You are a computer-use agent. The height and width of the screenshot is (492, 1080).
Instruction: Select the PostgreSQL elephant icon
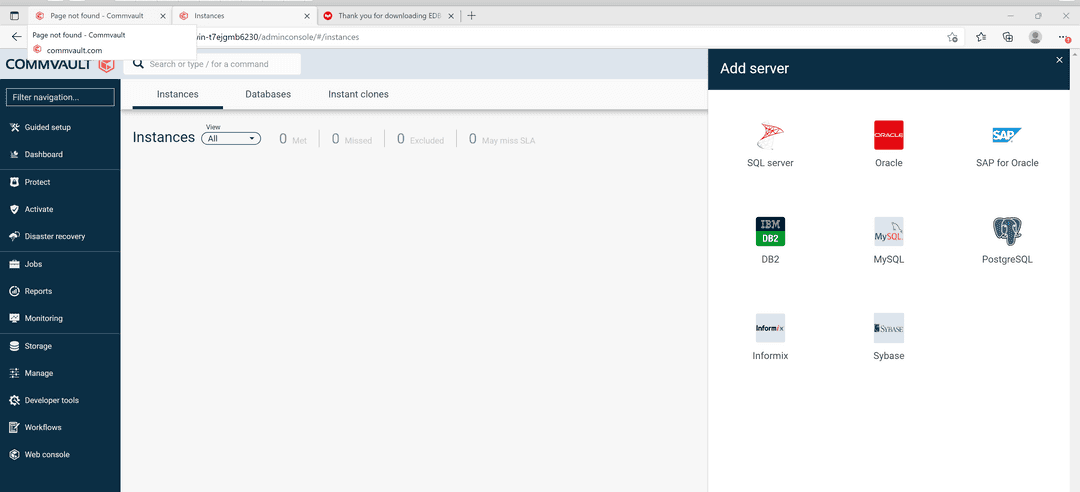[x=1006, y=231]
